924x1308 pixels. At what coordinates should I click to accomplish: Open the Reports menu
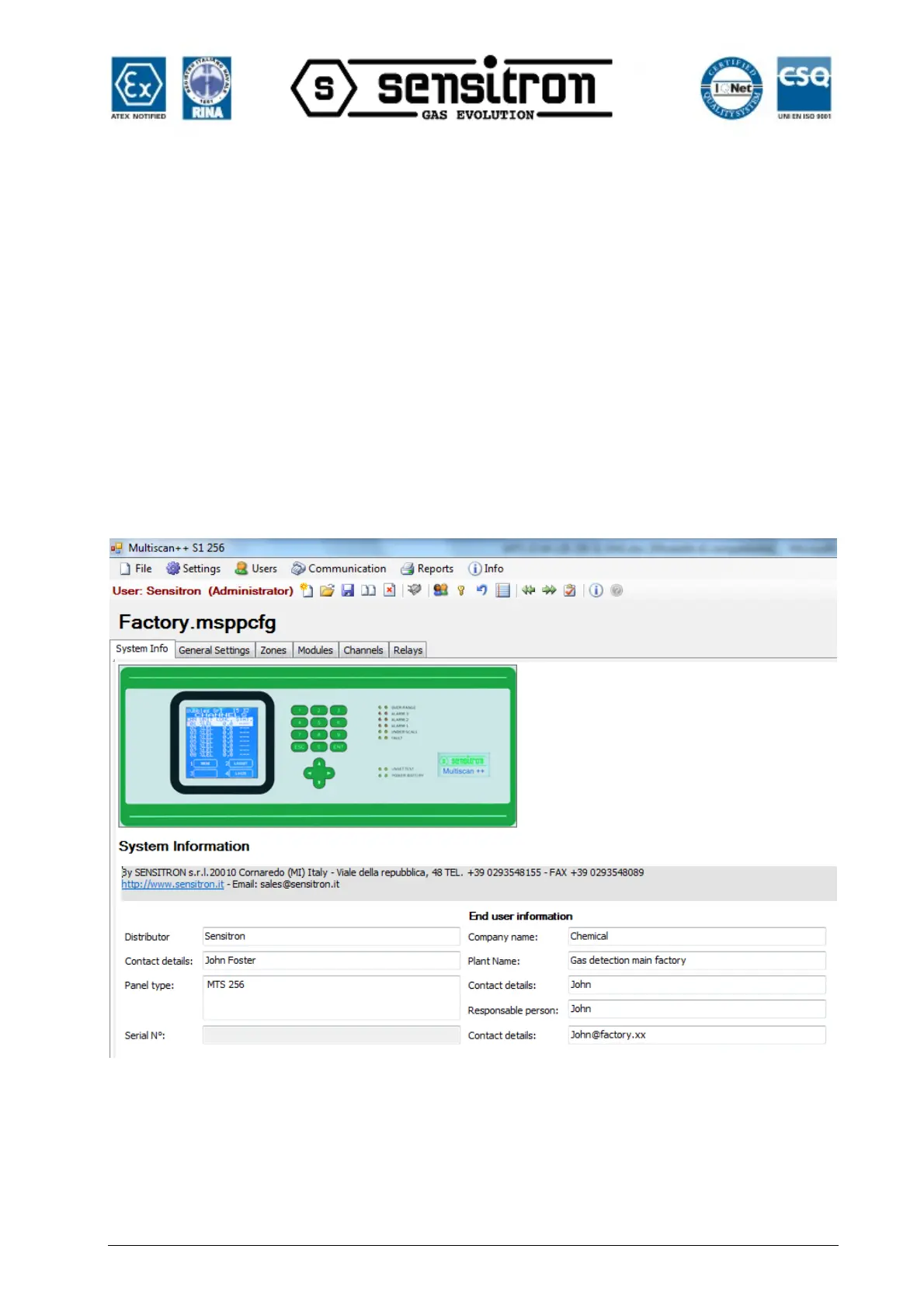427,569
